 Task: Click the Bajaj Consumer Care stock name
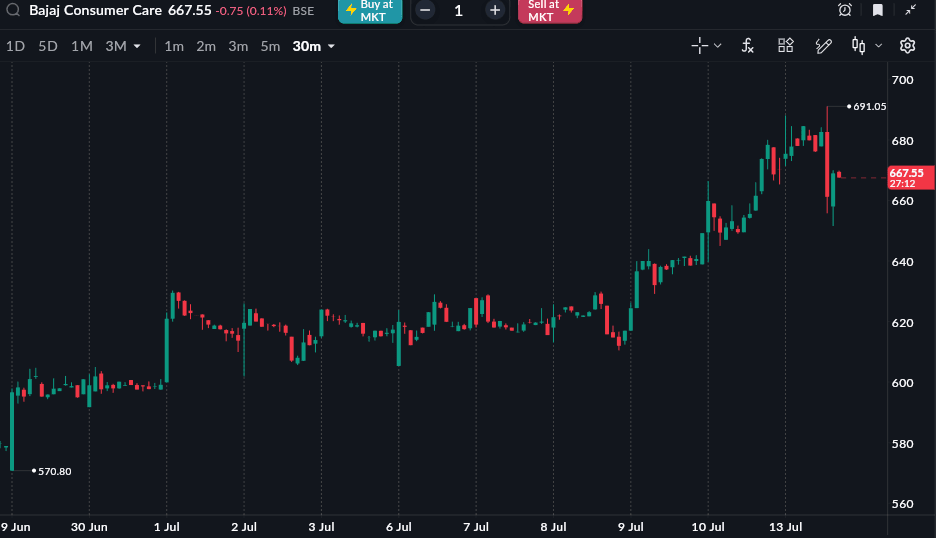(x=96, y=10)
